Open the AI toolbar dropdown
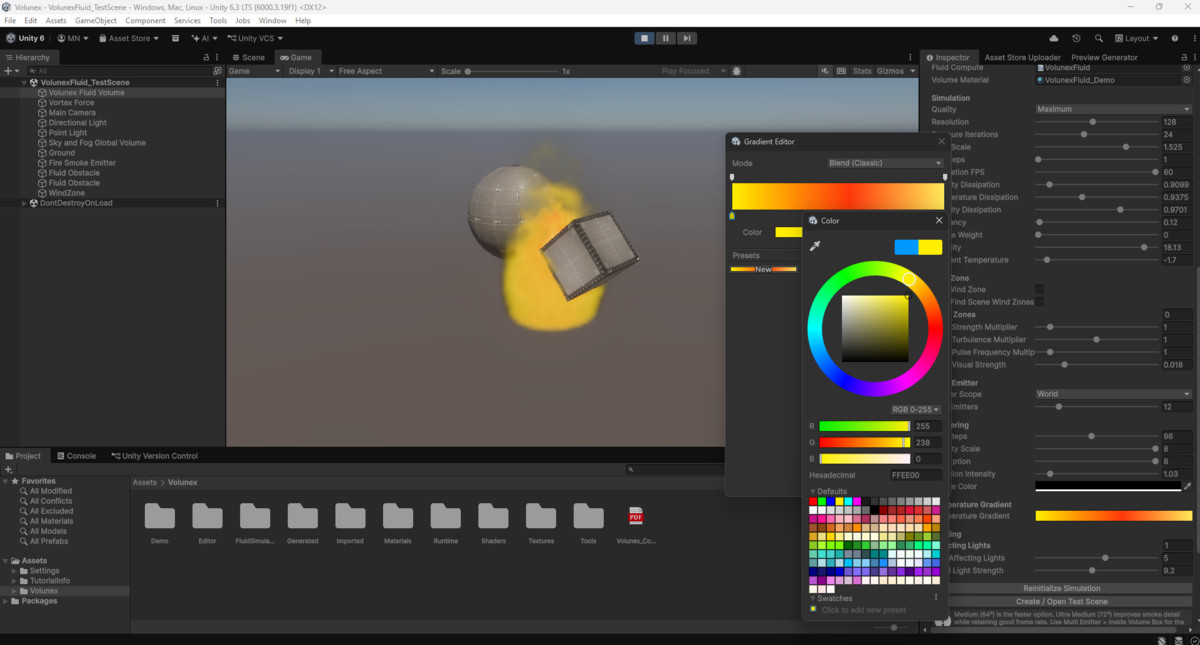Image resolution: width=1200 pixels, height=645 pixels. click(204, 38)
